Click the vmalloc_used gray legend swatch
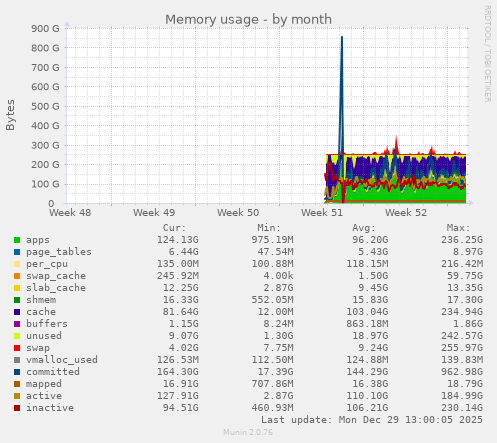The height and width of the screenshot is (443, 497). click(x=17, y=360)
